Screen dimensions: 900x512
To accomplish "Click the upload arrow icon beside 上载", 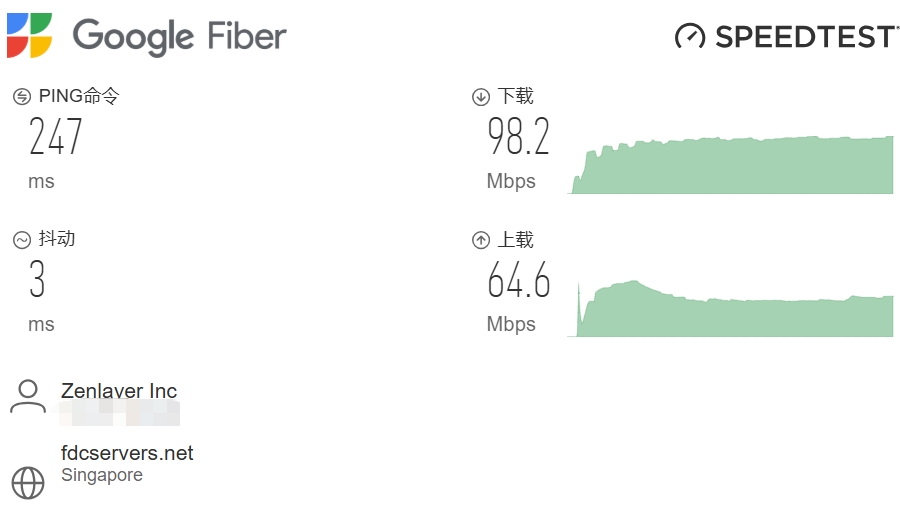I will [x=481, y=240].
